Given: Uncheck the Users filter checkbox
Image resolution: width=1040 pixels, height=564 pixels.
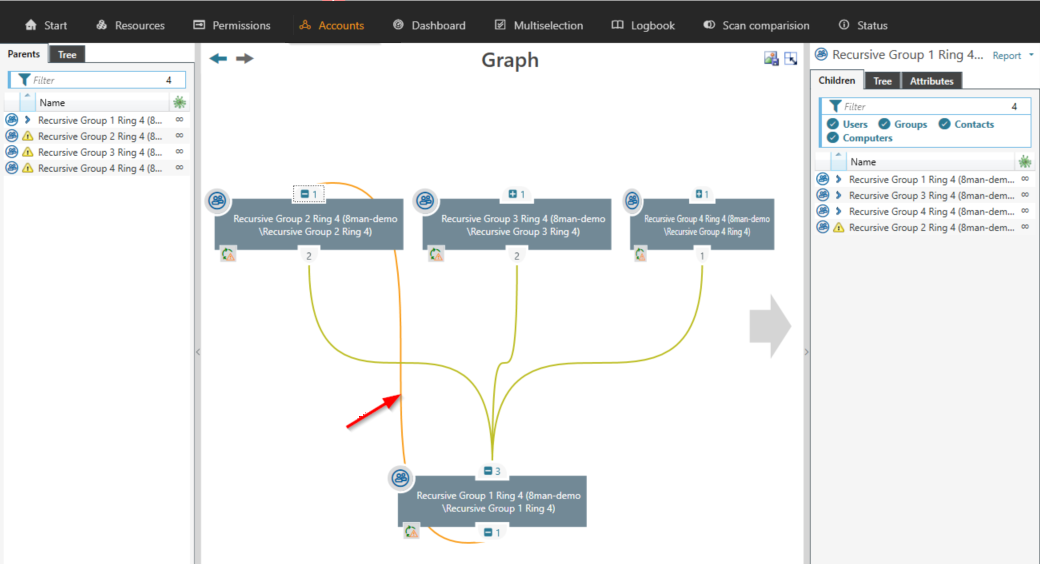Looking at the screenshot, I should click(x=833, y=125).
